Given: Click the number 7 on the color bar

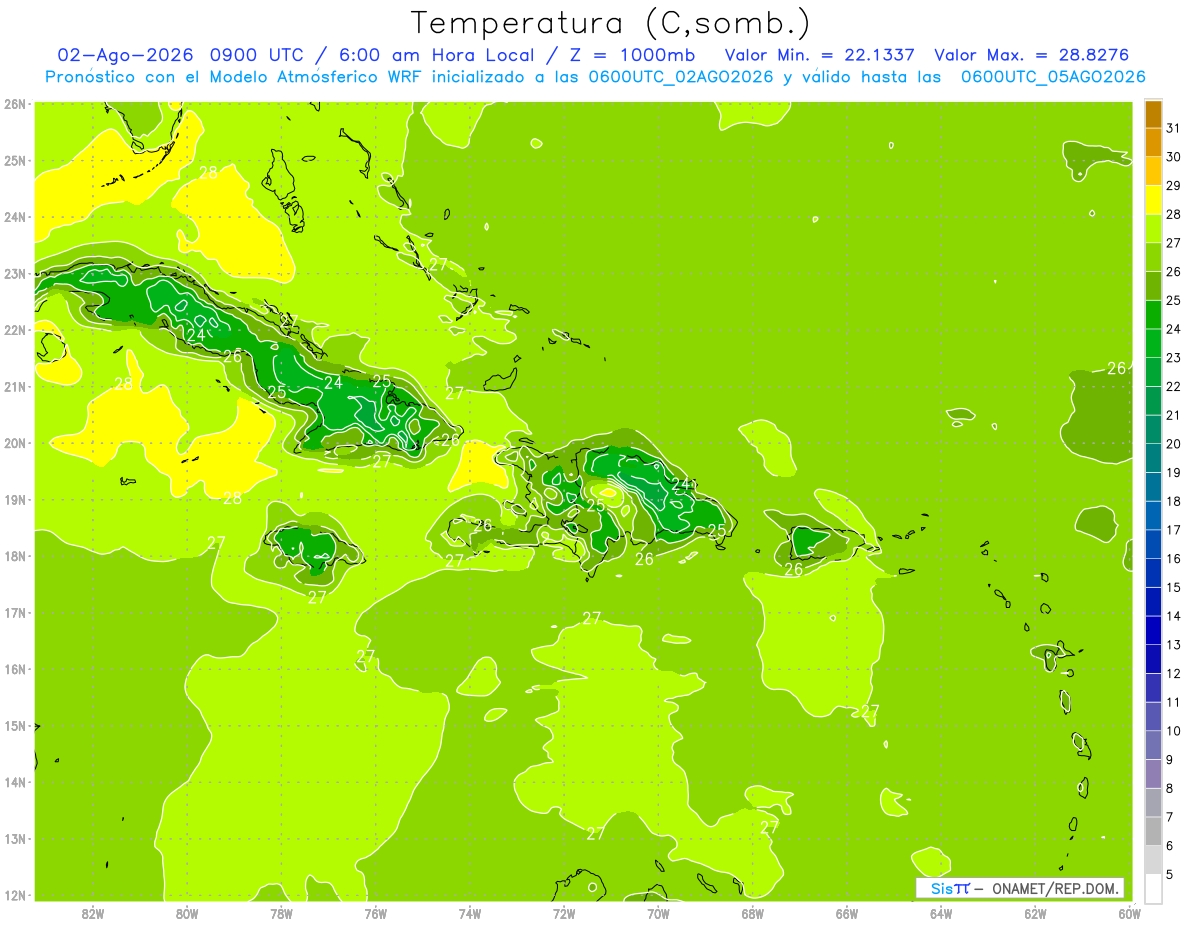Looking at the screenshot, I should [x=1170, y=817].
